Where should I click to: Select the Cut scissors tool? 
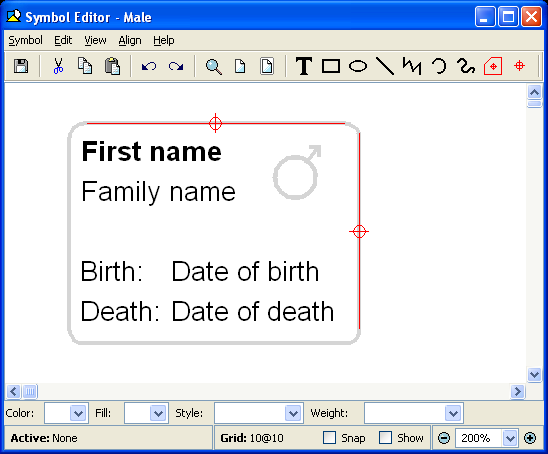click(58, 66)
